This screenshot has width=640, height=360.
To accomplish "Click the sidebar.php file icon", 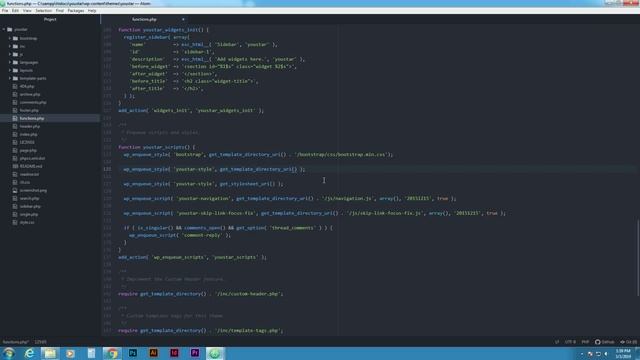I will (15, 206).
